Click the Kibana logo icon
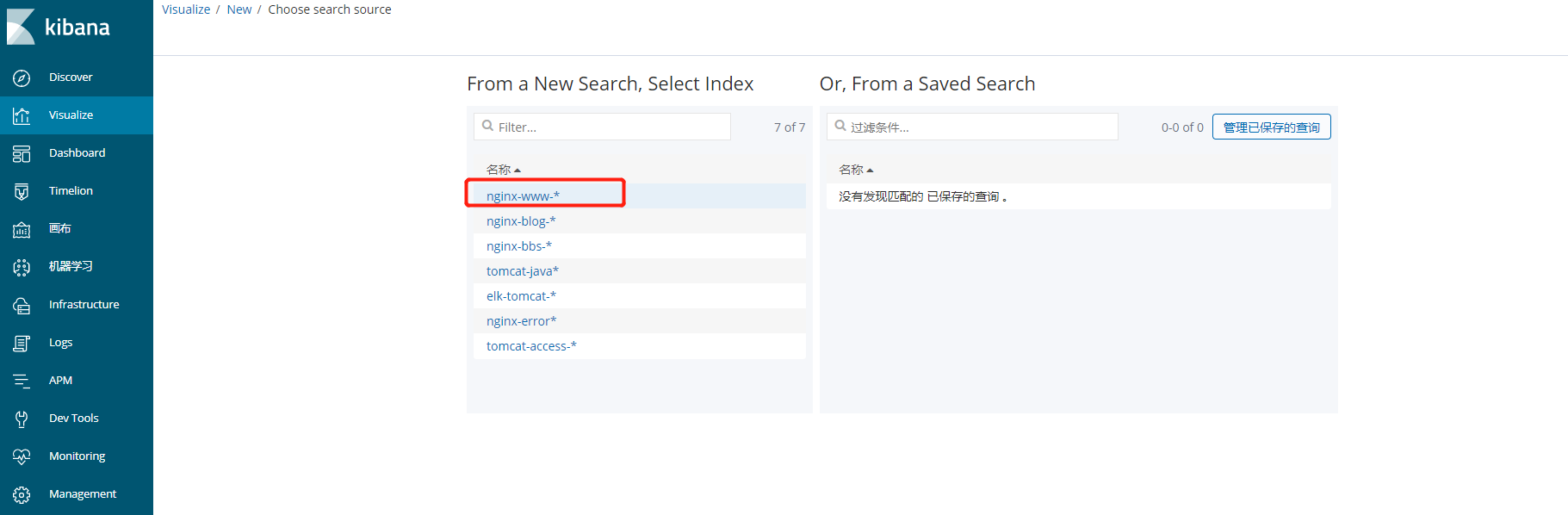This screenshot has width=1568, height=515. tap(21, 27)
